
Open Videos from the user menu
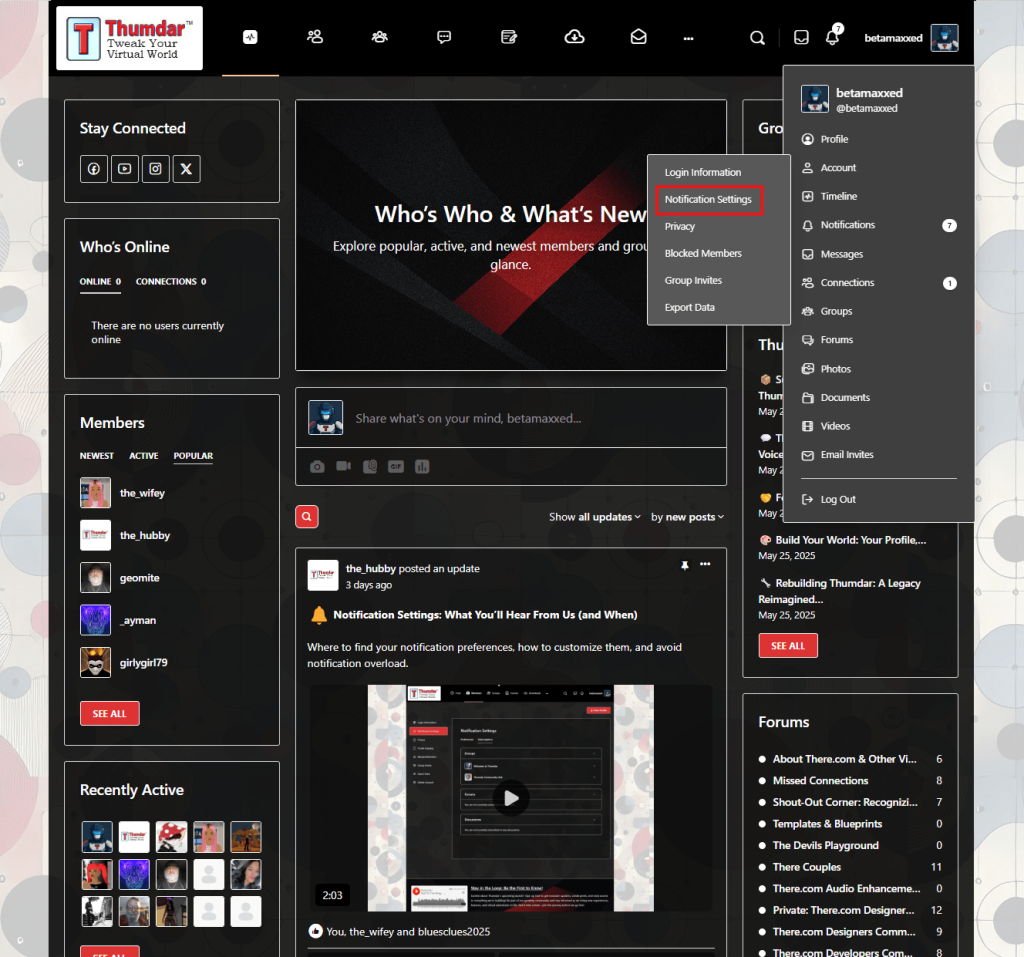[x=826, y=426]
